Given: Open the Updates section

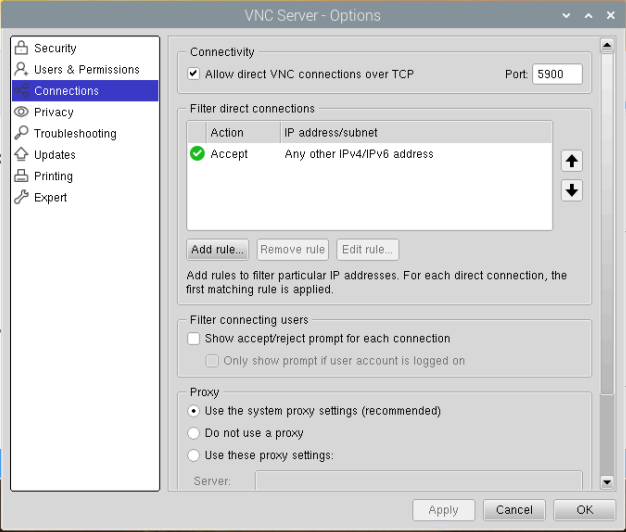Looking at the screenshot, I should pyautogui.click(x=85, y=154).
